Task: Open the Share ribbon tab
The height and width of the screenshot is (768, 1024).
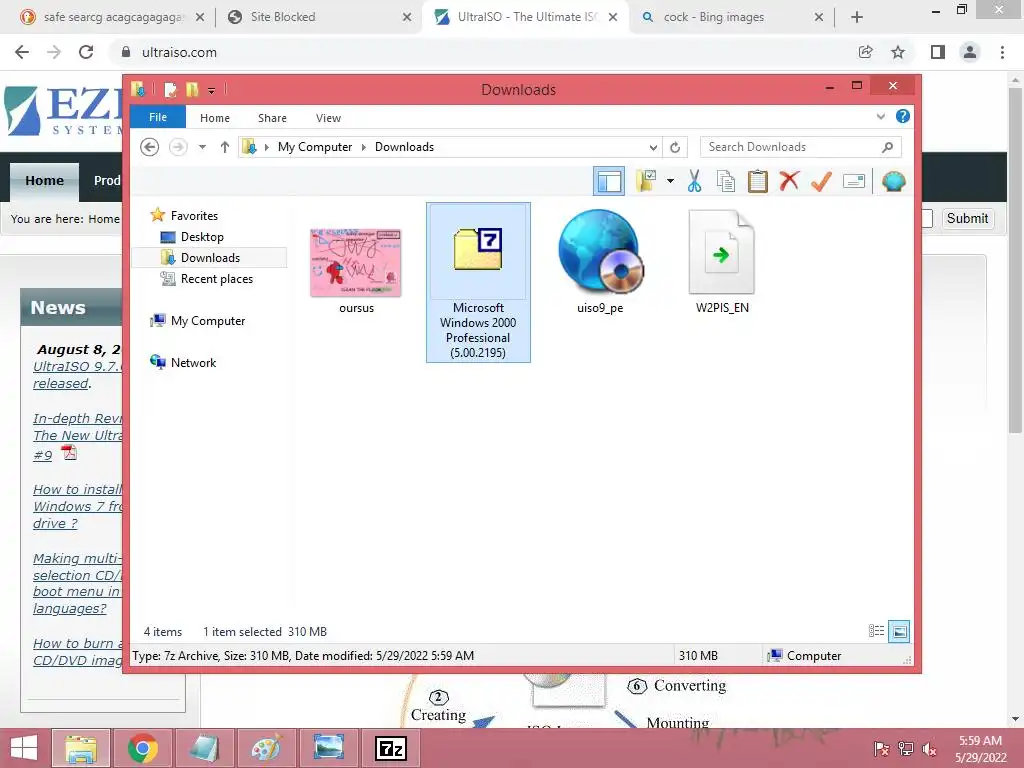Action: tap(272, 118)
